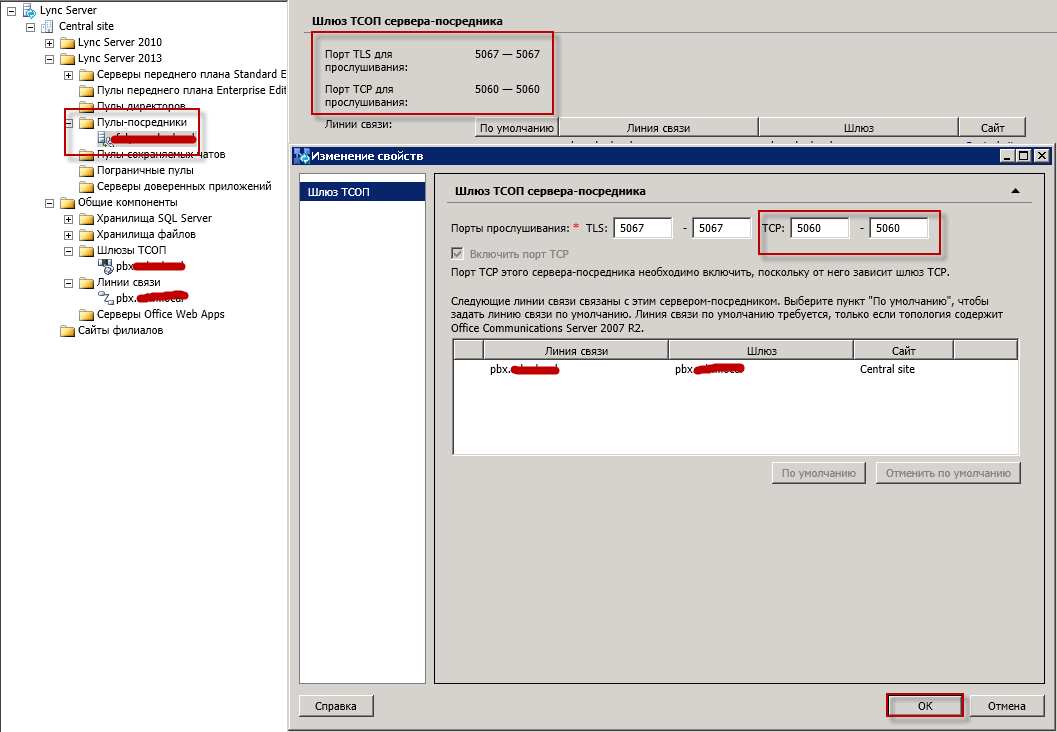Click the Отмена button
Viewport: 1057px width, 732px height.
coord(1006,706)
